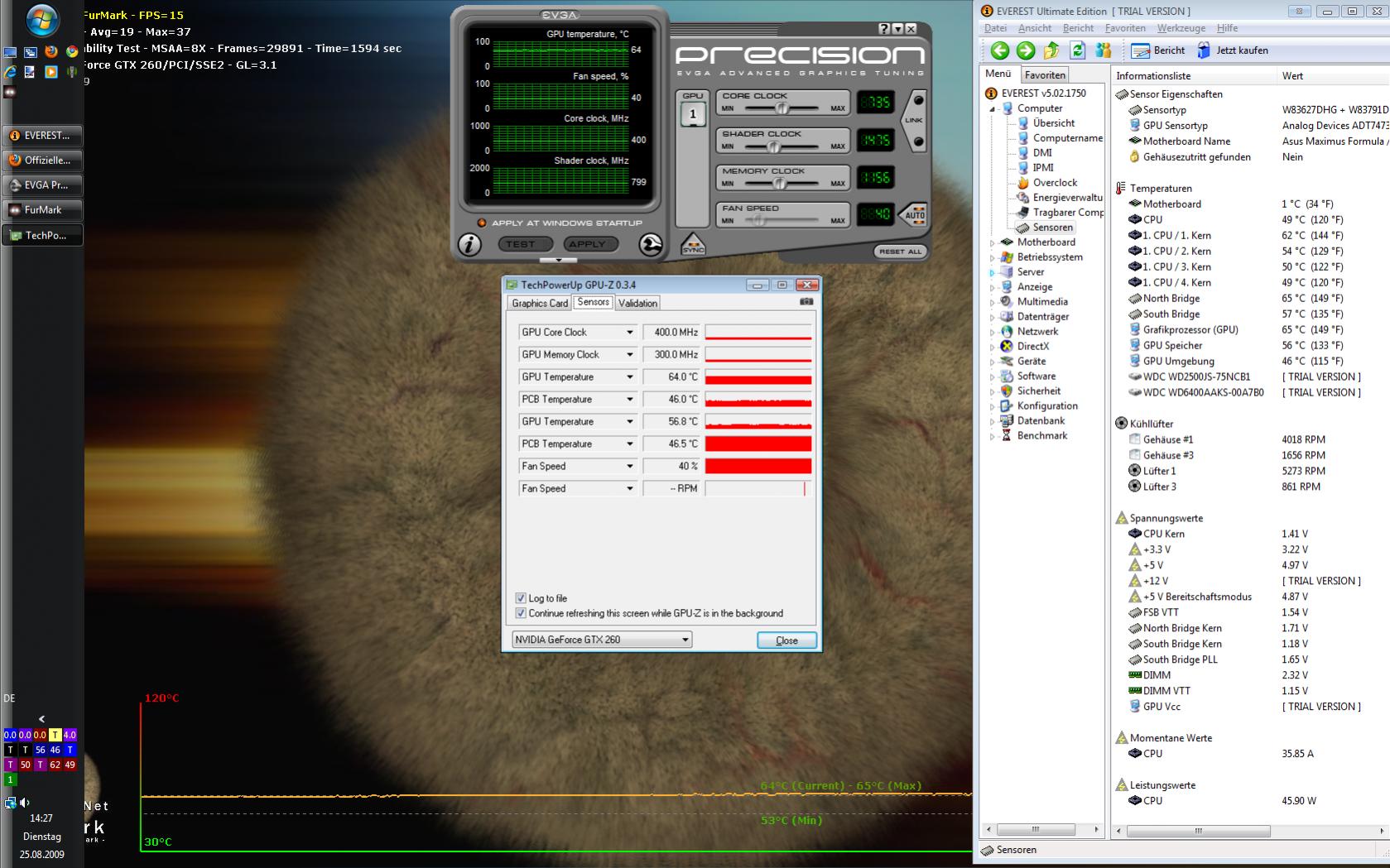Launch Google Chrome from quick launch
1390x868 pixels.
tap(72, 51)
